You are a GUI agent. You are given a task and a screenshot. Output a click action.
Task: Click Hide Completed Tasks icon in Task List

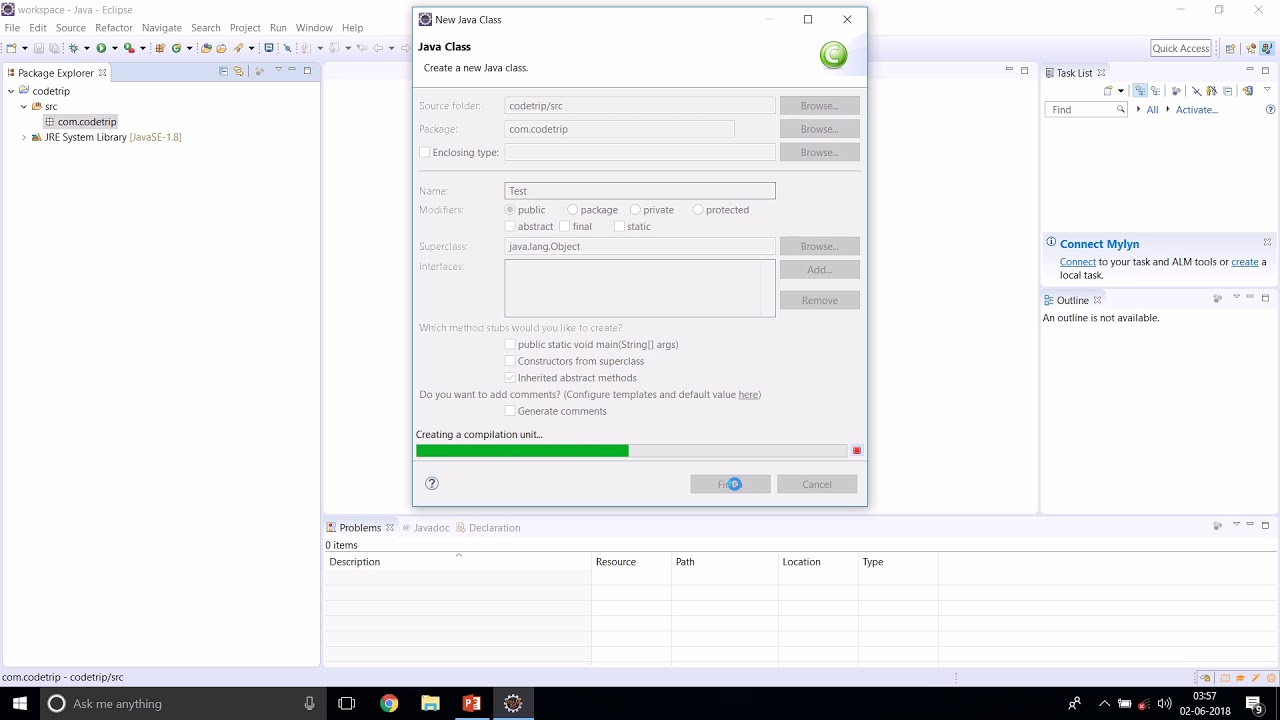point(1197,90)
